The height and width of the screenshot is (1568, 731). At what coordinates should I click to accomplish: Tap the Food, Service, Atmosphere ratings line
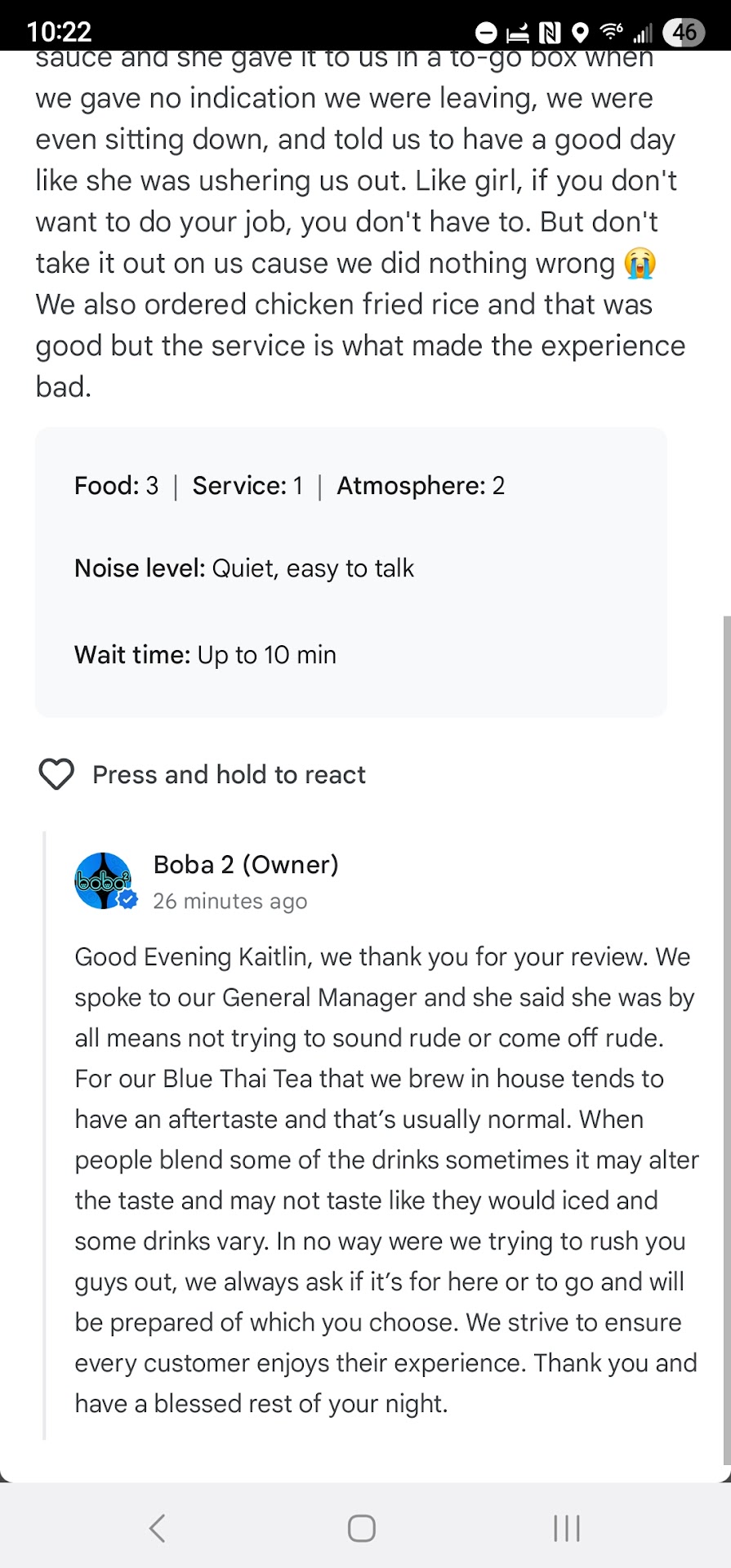[x=290, y=486]
